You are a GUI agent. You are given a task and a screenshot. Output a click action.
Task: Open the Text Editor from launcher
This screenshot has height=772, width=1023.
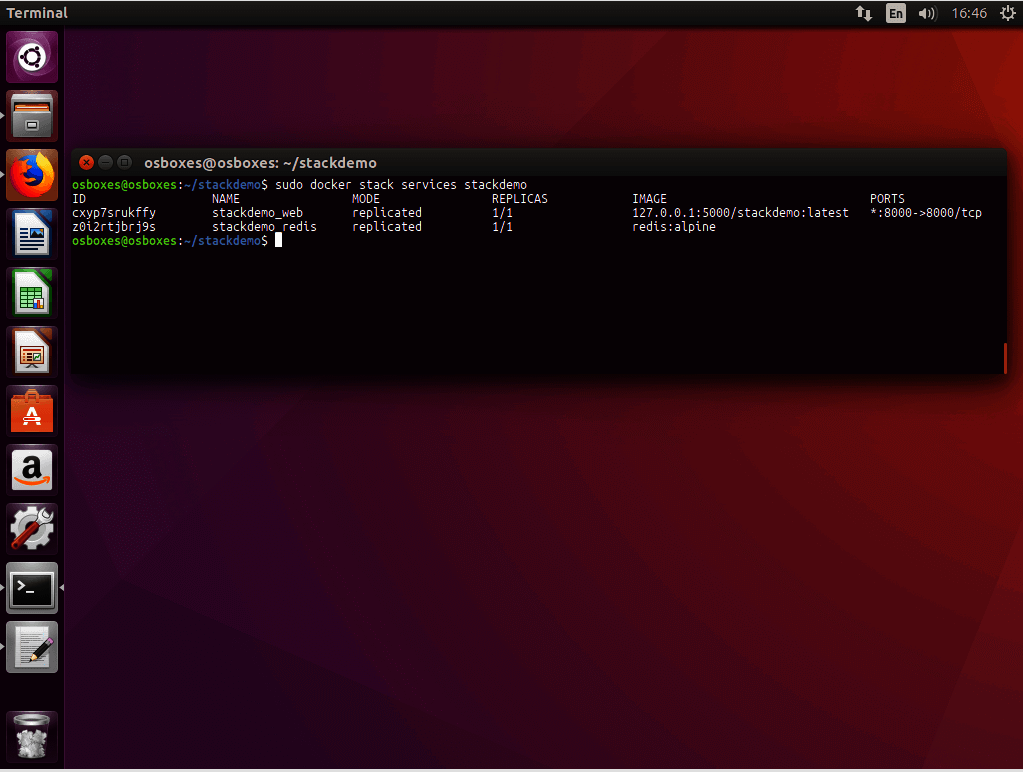tap(32, 647)
